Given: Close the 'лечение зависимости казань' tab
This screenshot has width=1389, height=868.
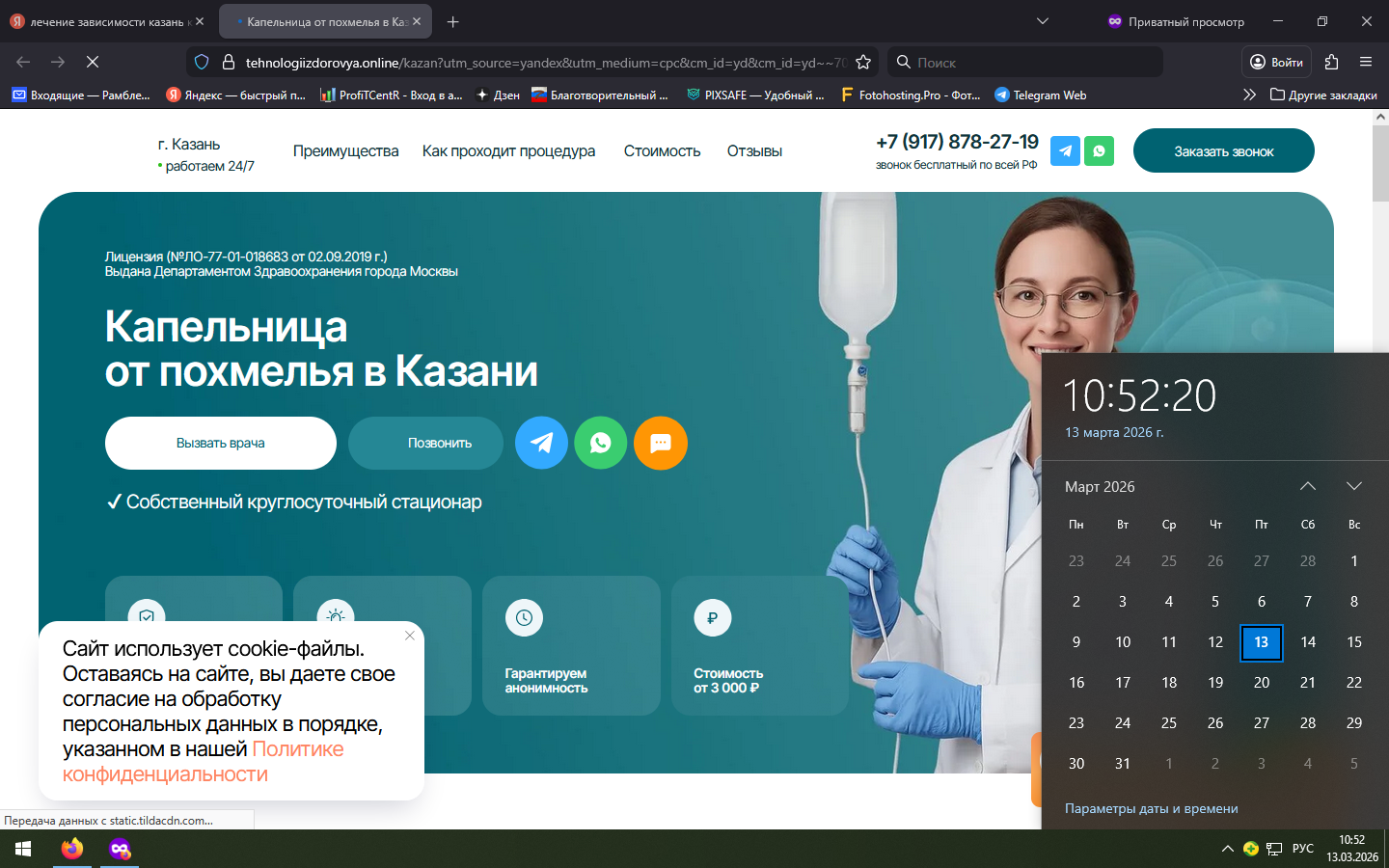Looking at the screenshot, I should click(200, 21).
